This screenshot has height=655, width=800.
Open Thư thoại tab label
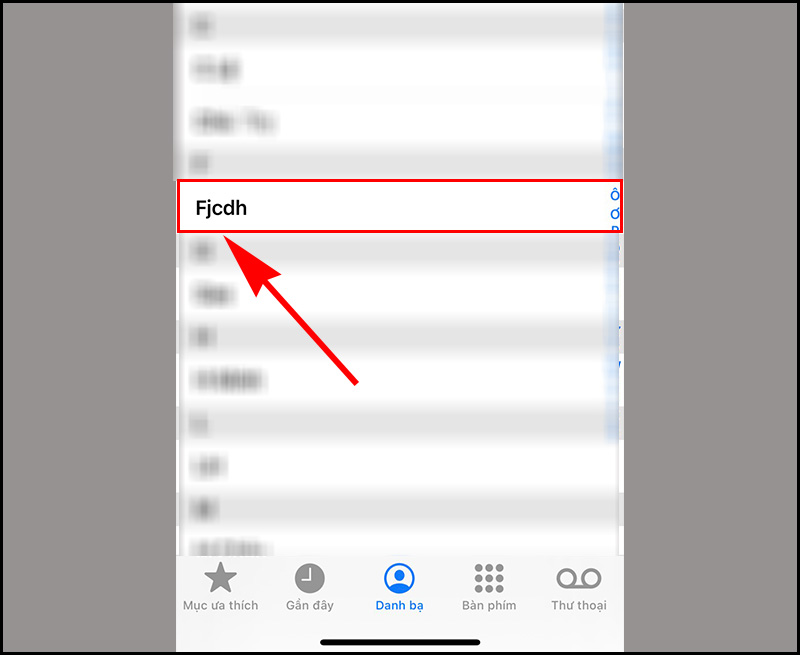pos(579,606)
